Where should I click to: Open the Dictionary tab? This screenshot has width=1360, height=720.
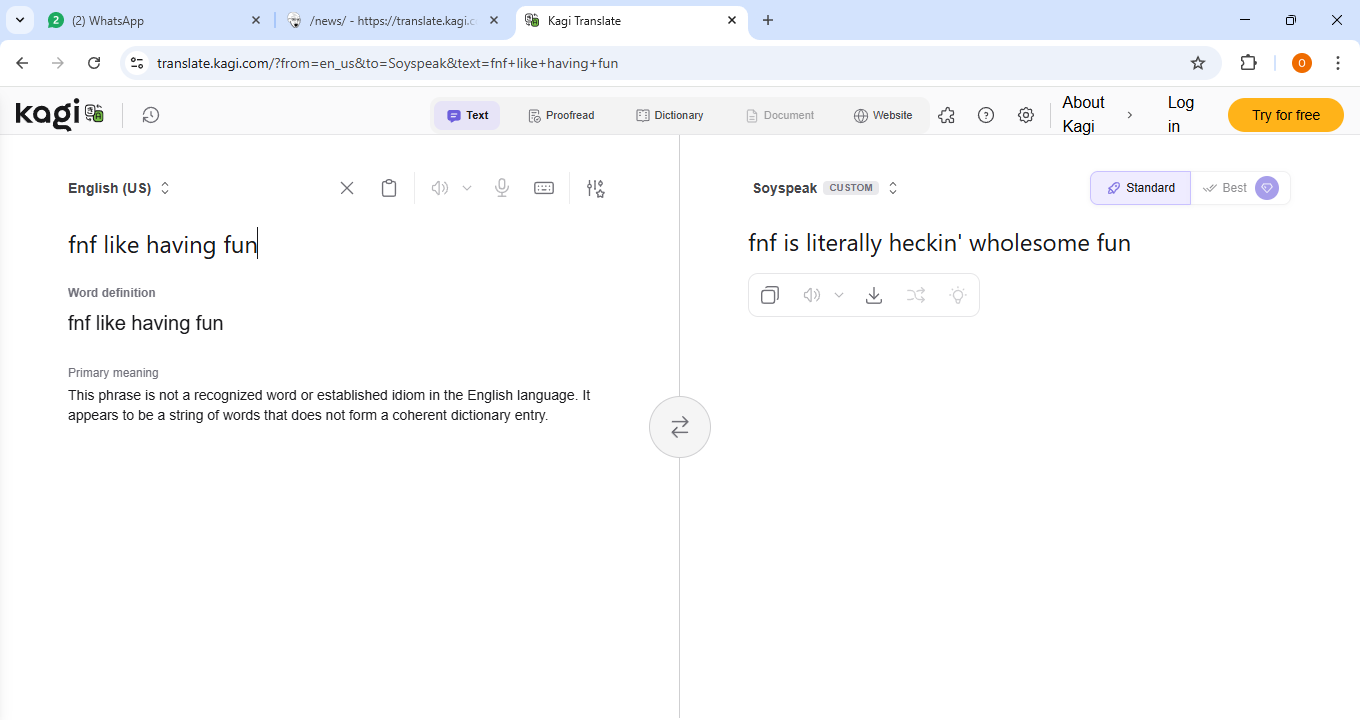coord(670,115)
